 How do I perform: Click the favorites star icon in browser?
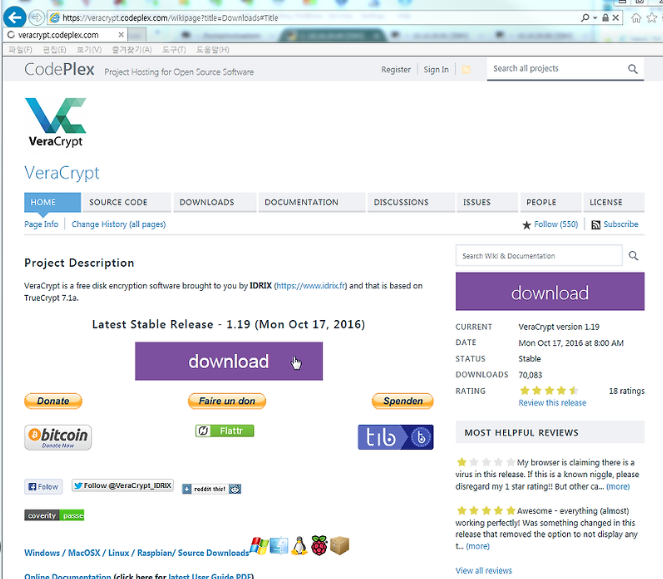[x=652, y=18]
